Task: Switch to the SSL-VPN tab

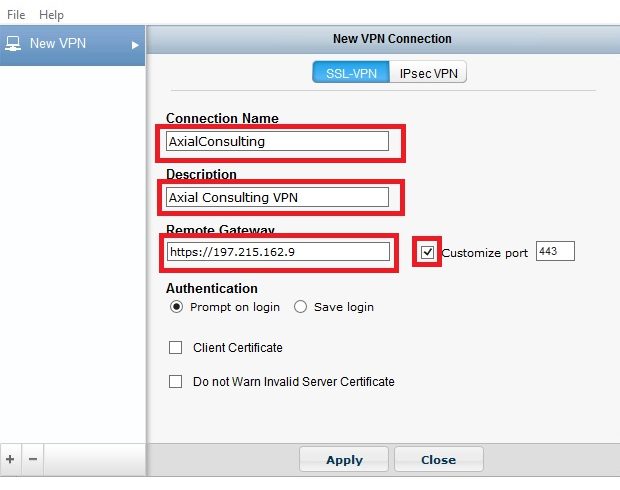Action: point(351,73)
